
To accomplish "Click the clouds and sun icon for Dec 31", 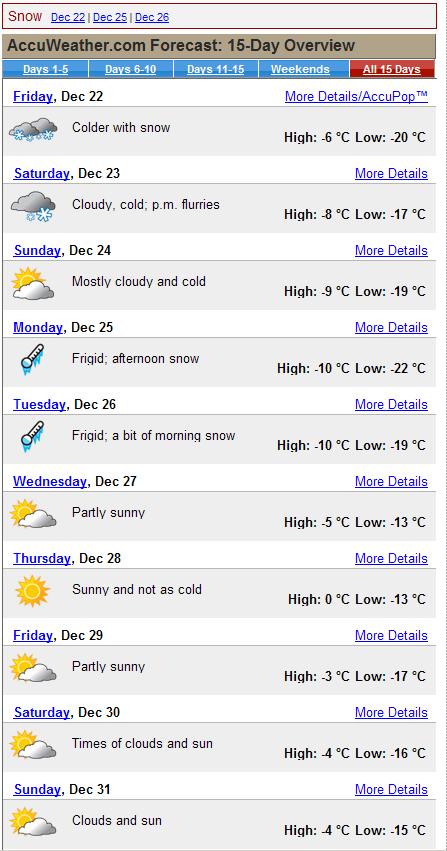I will pos(33,822).
